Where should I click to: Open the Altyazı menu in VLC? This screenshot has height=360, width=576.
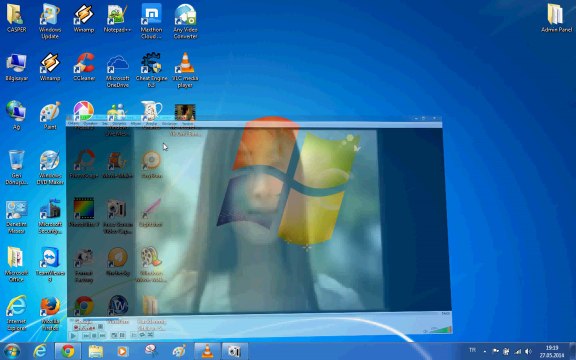pos(136,124)
